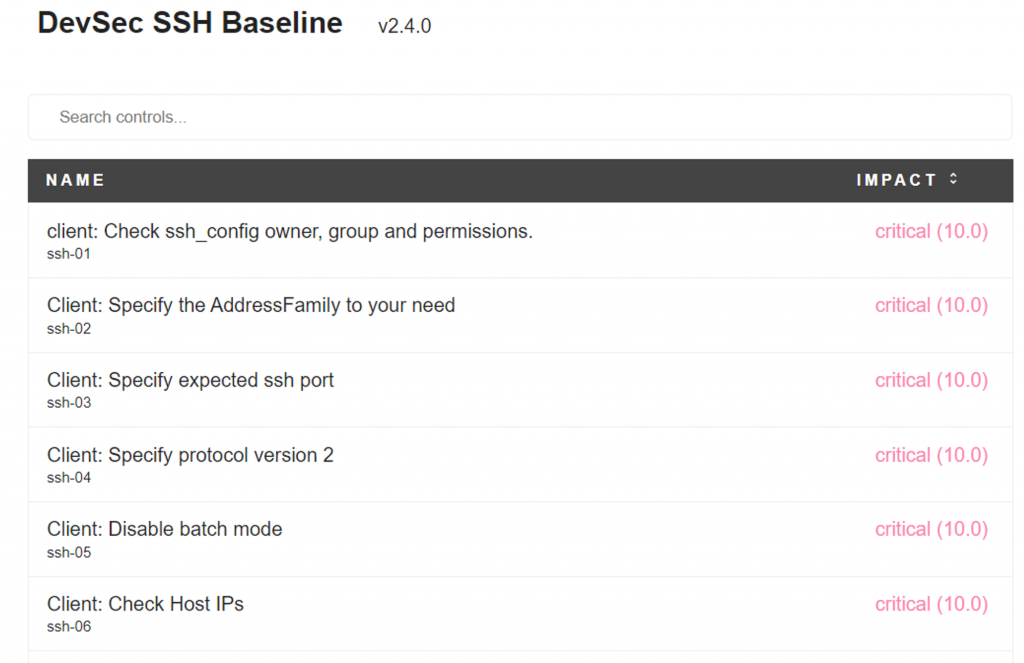Open the 'Check Host IPs' control
This screenshot has height=663, width=1024.
click(146, 604)
